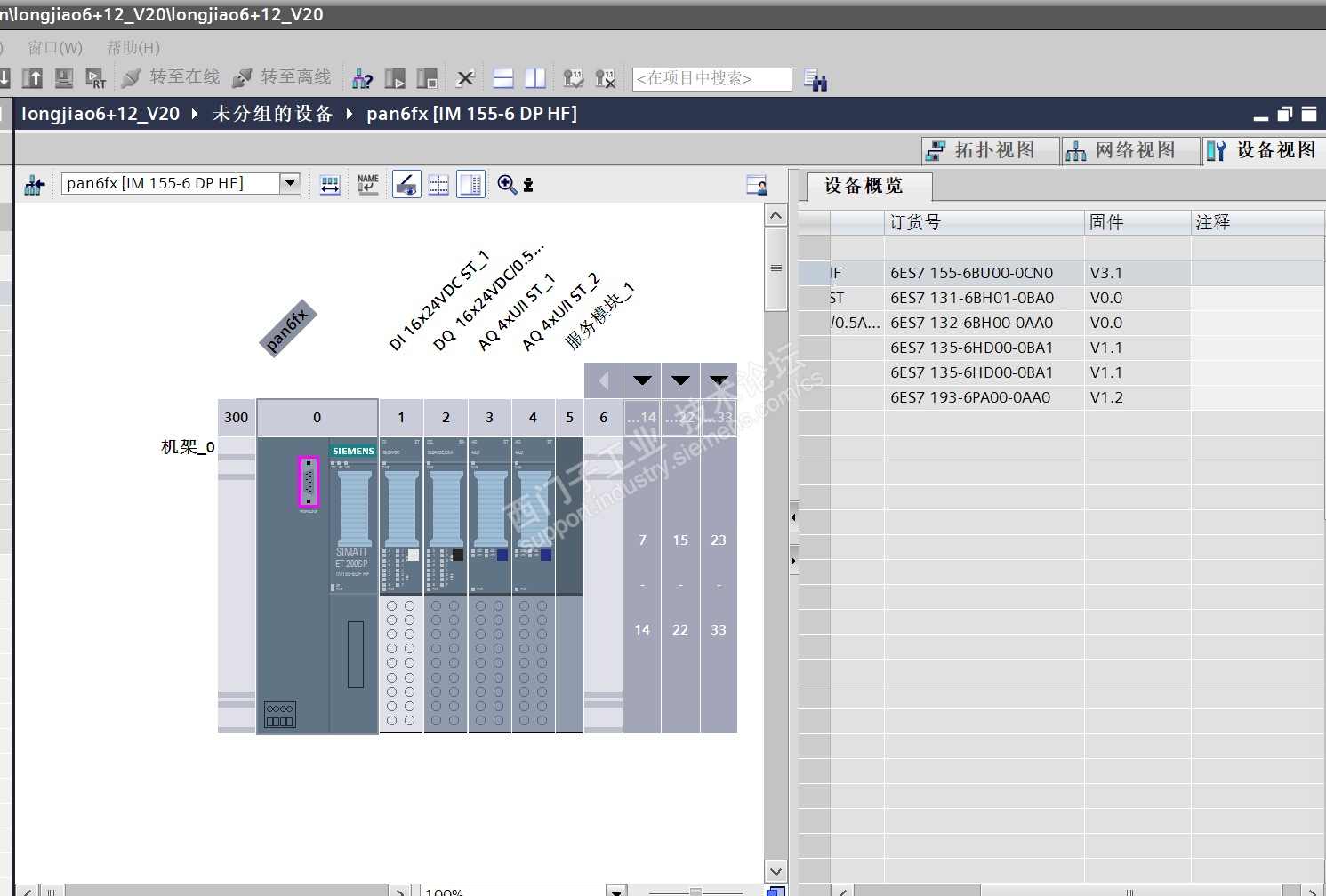Switch to the 网络视图 network view tab
The height and width of the screenshot is (896, 1326).
[x=1125, y=151]
